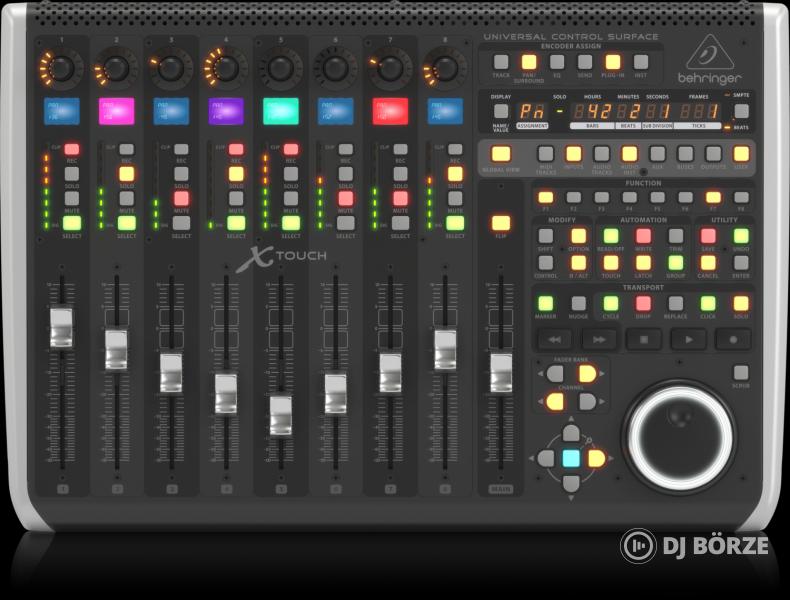The width and height of the screenshot is (790, 600).
Task: Click the Channel right button
Action: [x=587, y=402]
